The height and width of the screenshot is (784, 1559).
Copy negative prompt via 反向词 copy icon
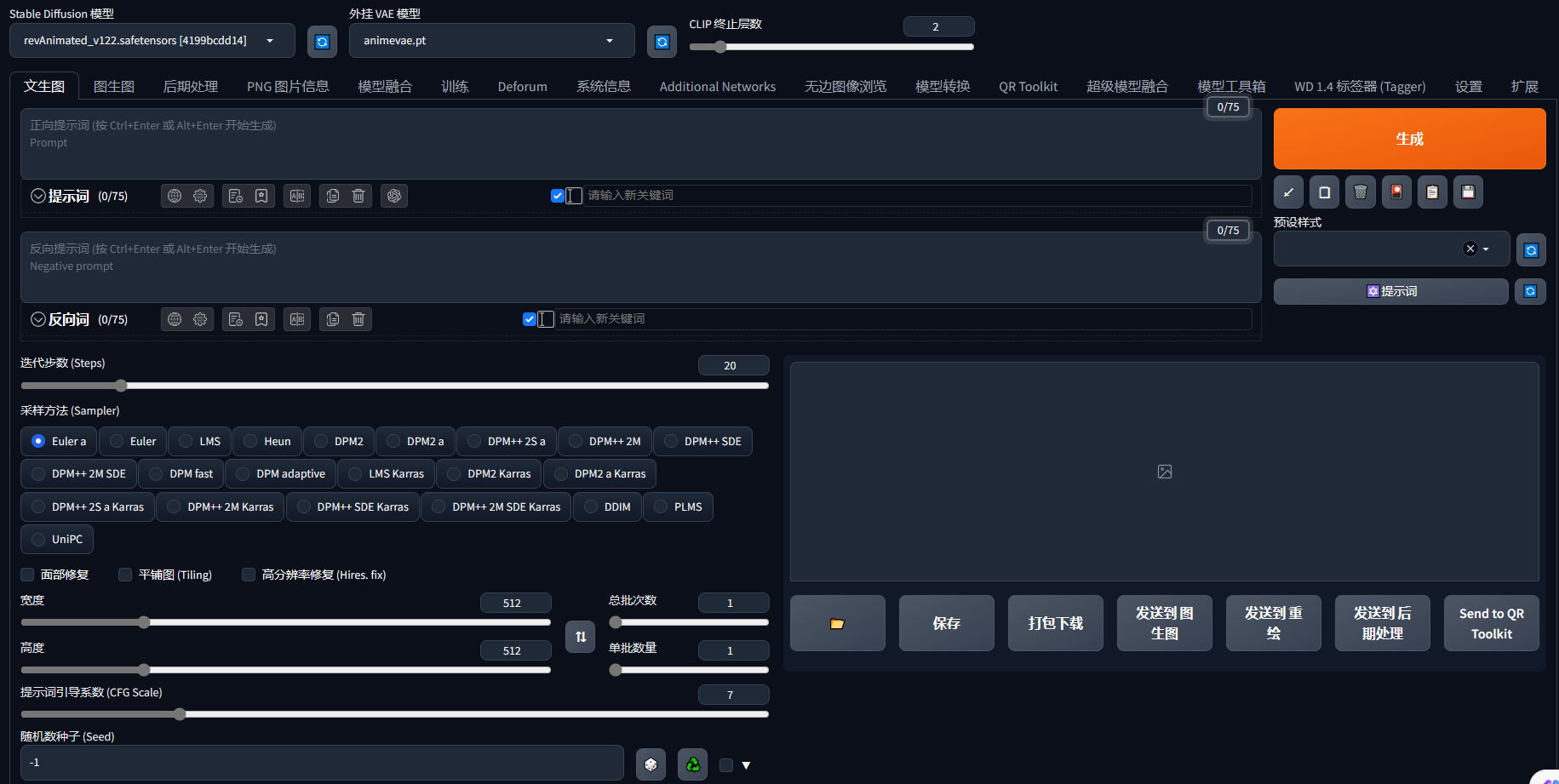(x=333, y=319)
